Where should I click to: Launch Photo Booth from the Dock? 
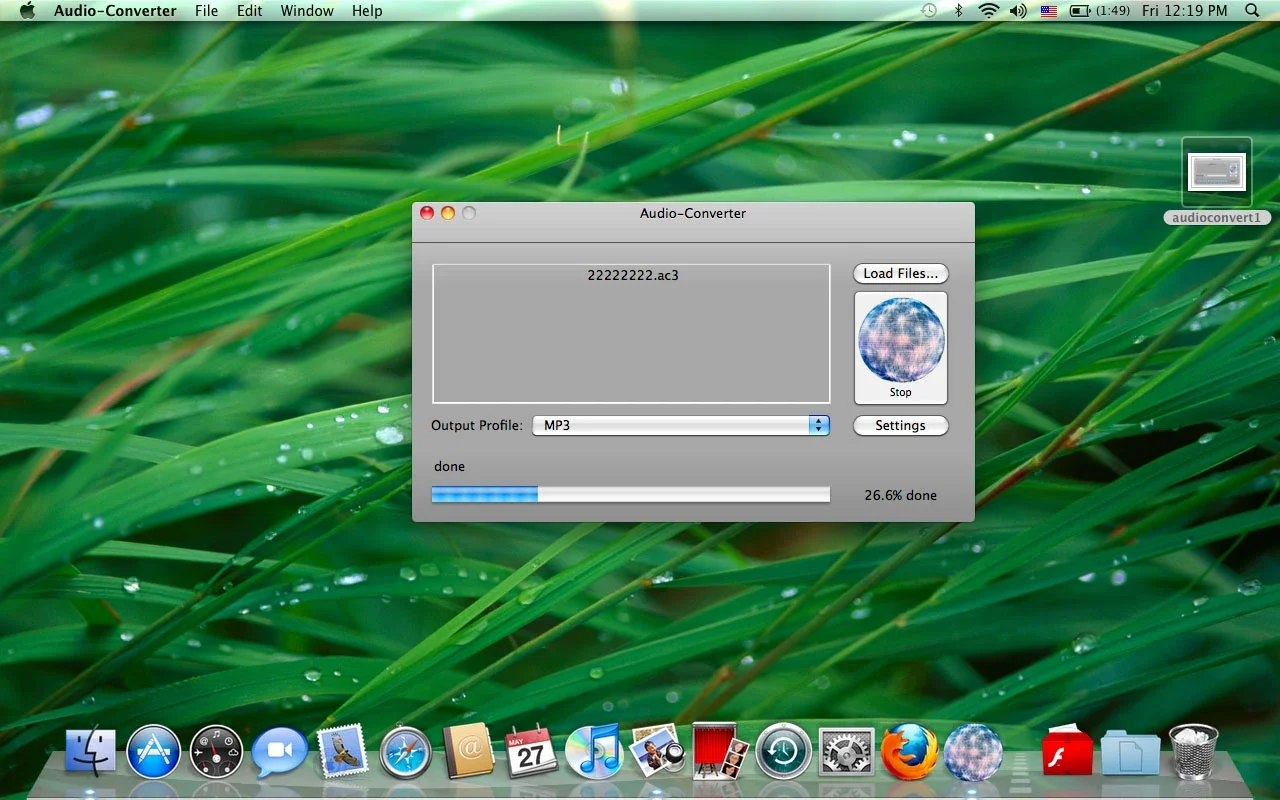click(720, 750)
